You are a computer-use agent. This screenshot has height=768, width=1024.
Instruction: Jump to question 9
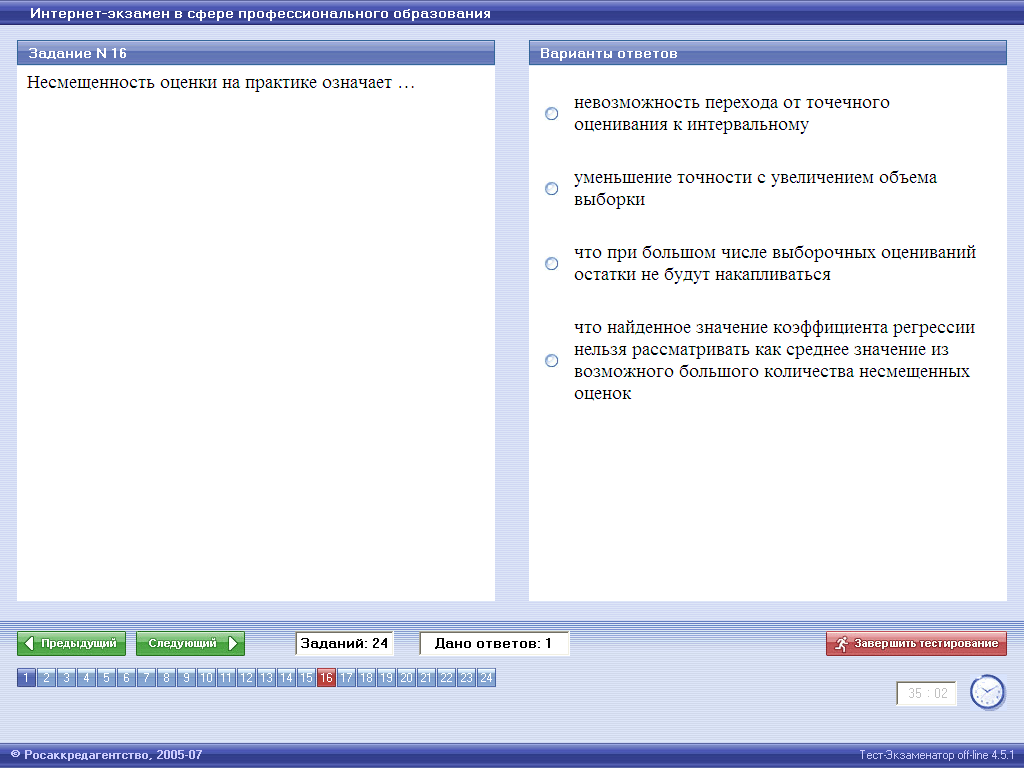(186, 678)
